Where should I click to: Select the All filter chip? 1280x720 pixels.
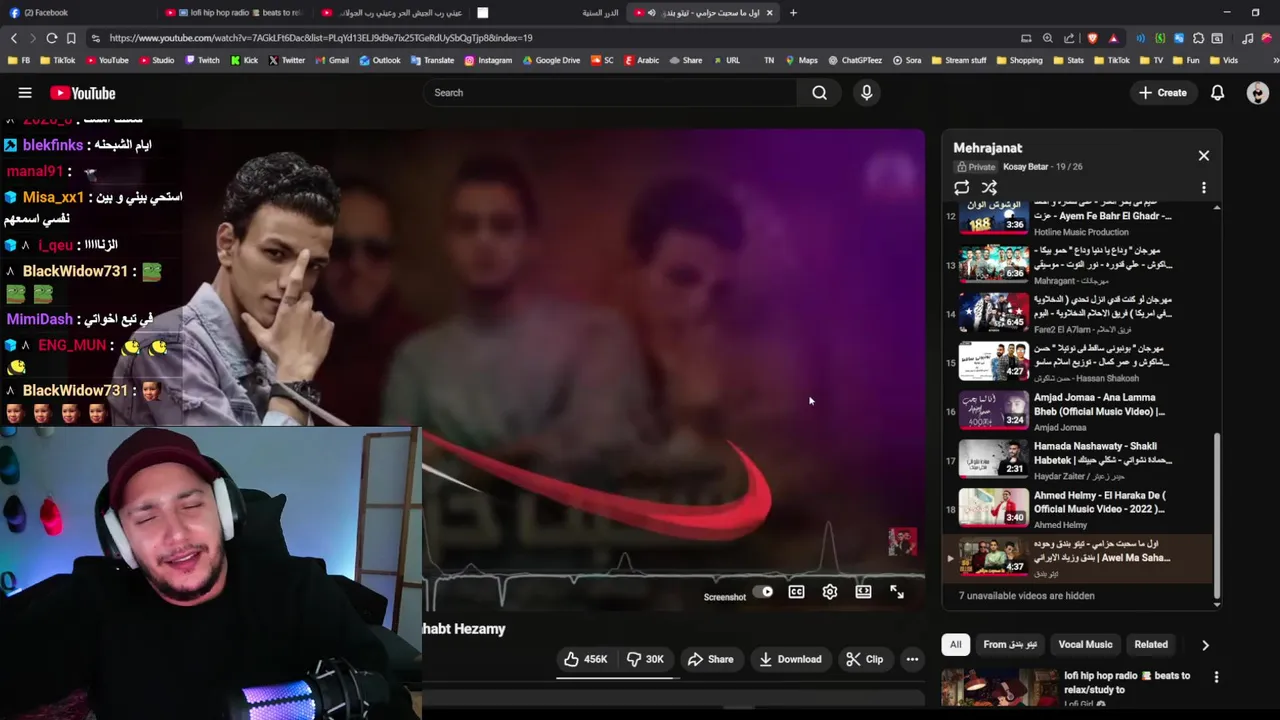point(955,645)
